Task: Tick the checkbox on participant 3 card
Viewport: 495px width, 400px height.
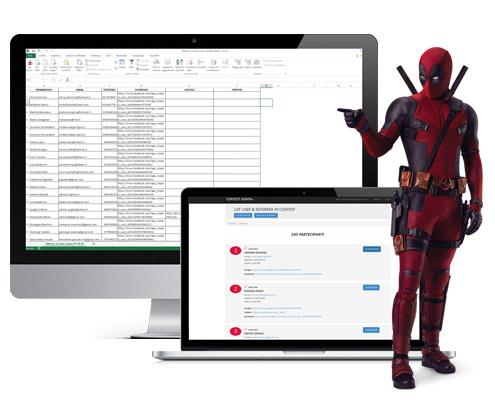Action: (x=246, y=329)
